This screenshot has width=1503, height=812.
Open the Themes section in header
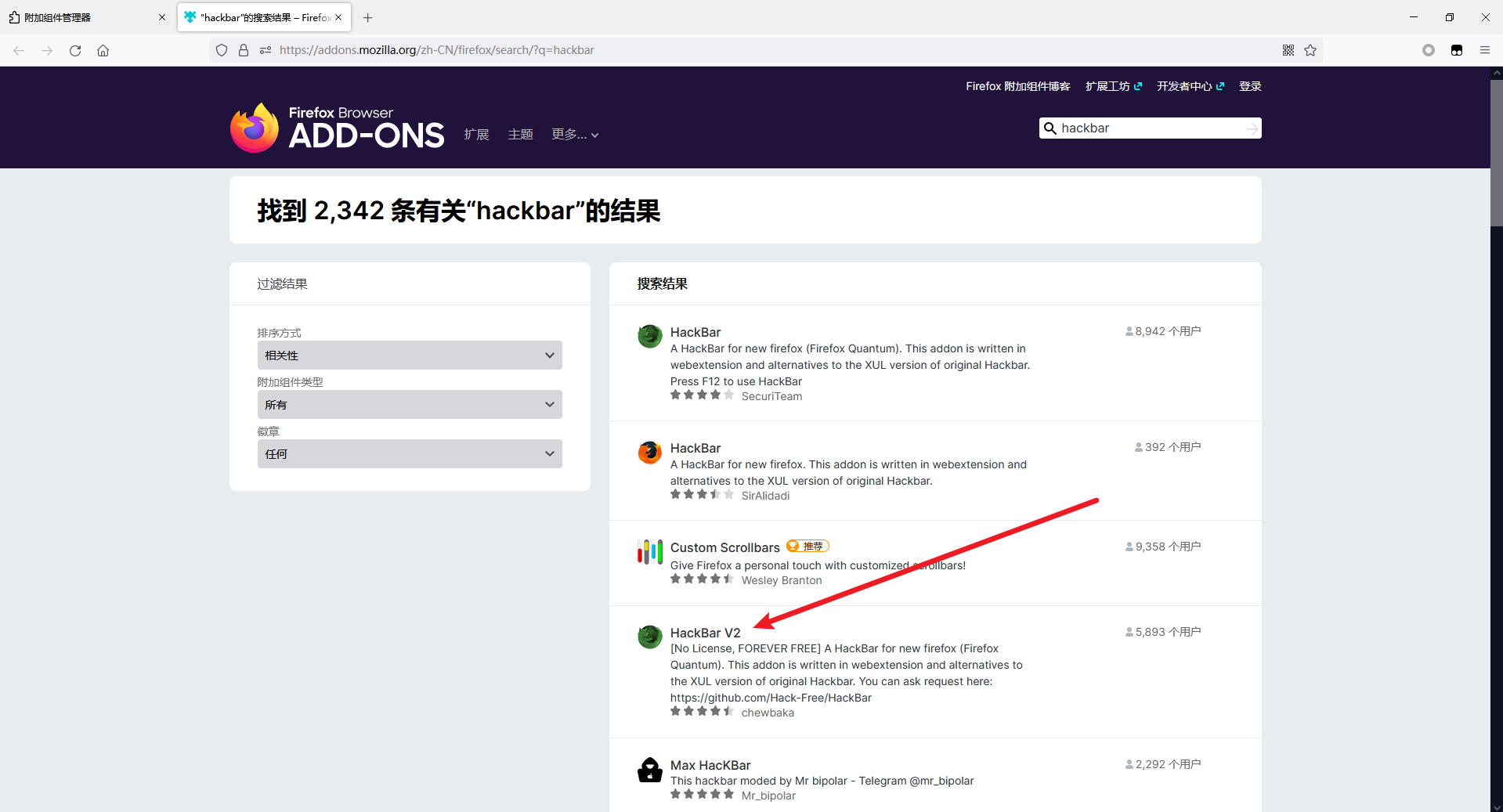point(520,135)
